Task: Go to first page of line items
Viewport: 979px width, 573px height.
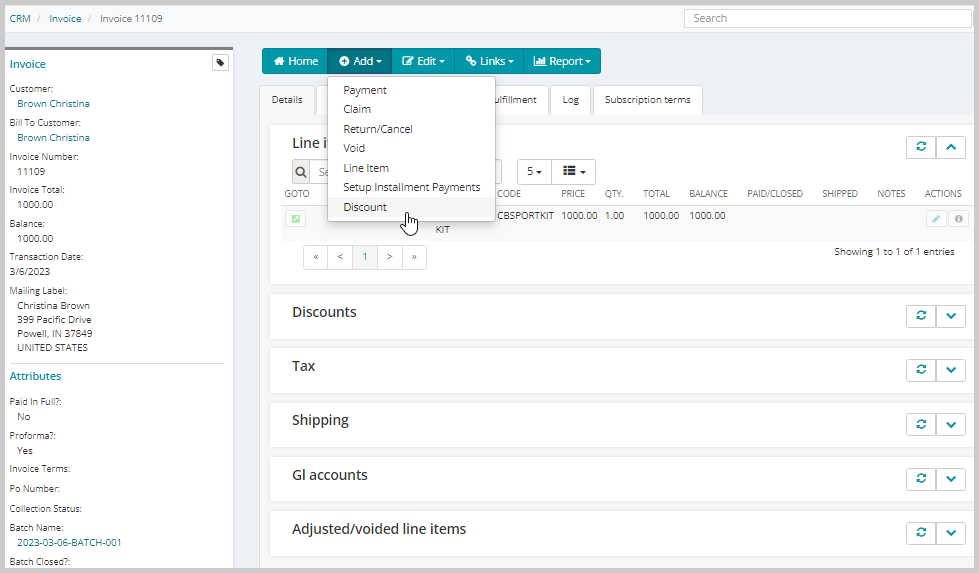Action: point(316,257)
